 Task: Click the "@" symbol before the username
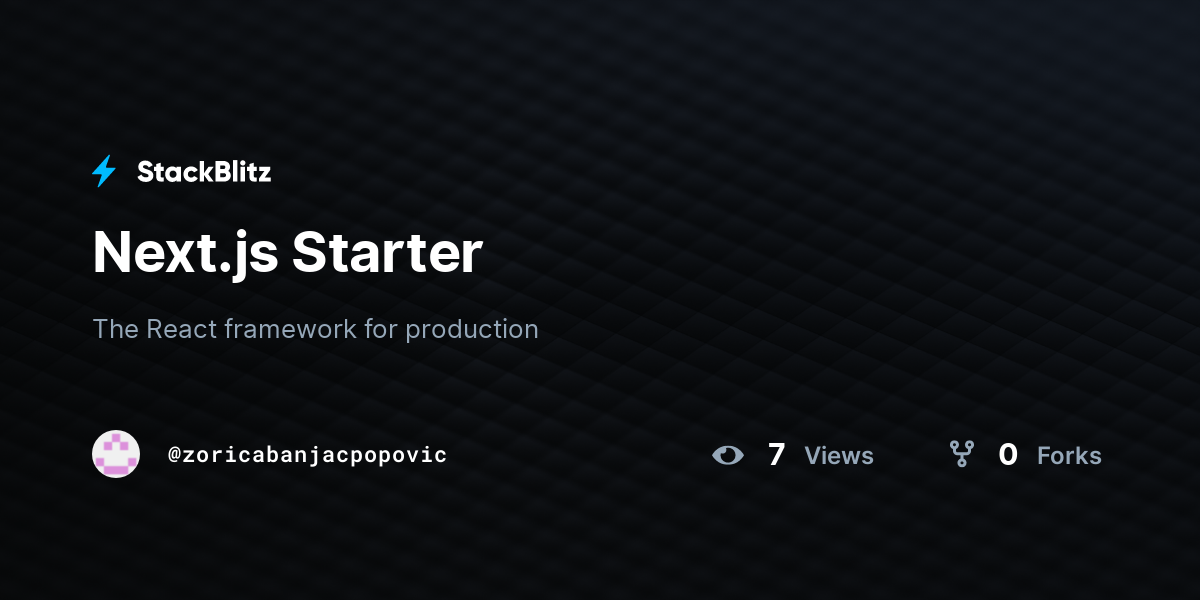pos(174,455)
